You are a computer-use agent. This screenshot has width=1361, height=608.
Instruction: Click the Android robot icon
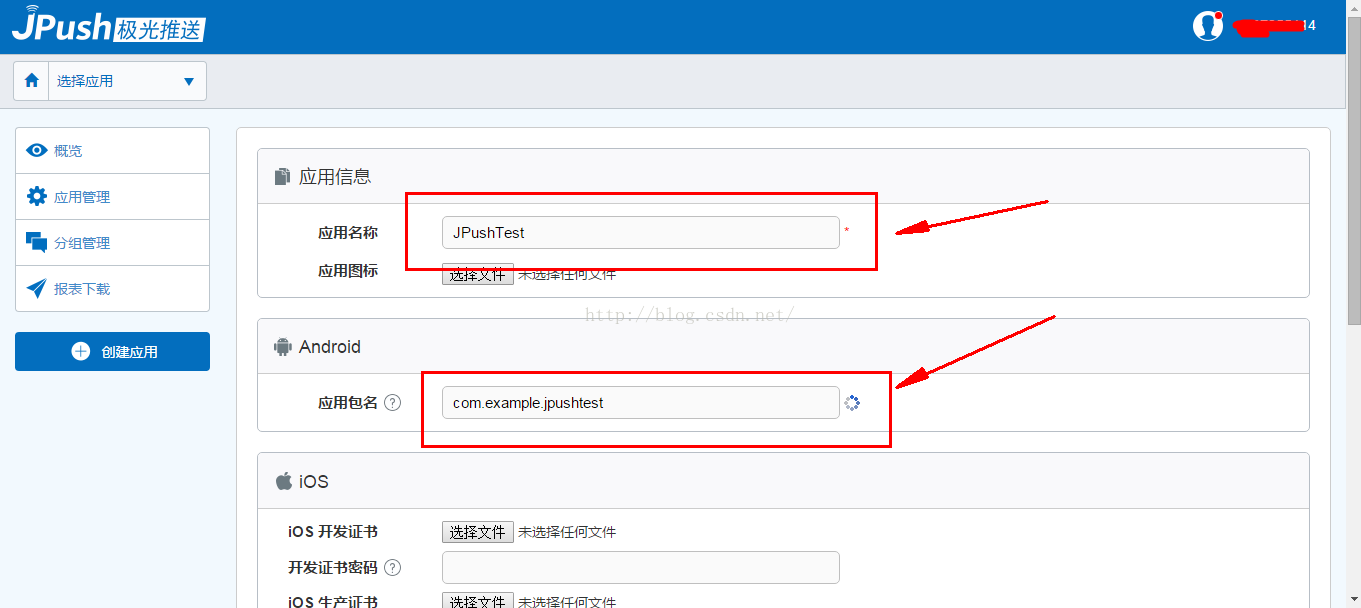(282, 347)
